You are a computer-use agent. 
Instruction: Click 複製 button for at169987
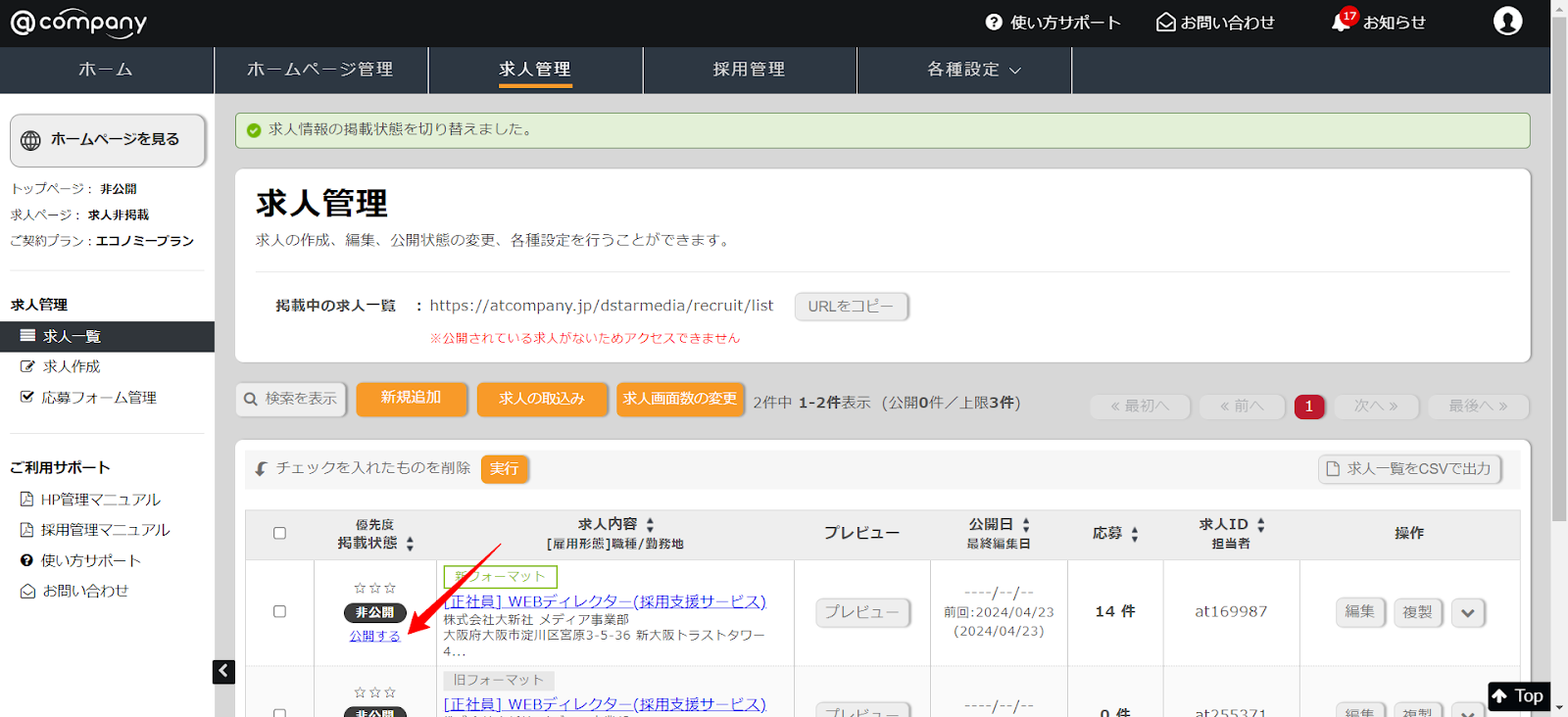[1417, 612]
